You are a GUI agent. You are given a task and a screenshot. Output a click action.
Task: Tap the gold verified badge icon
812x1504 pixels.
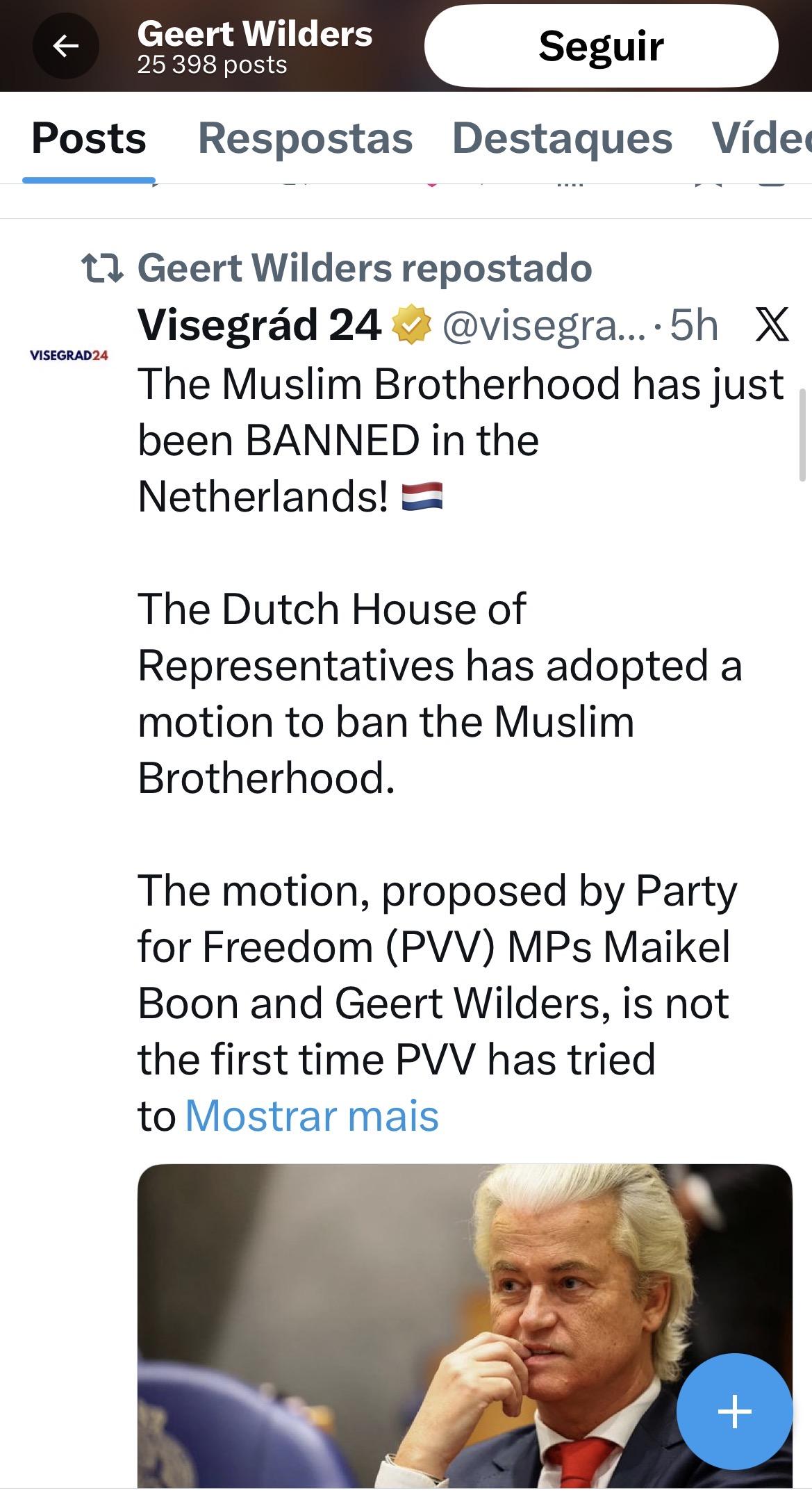coord(412,325)
